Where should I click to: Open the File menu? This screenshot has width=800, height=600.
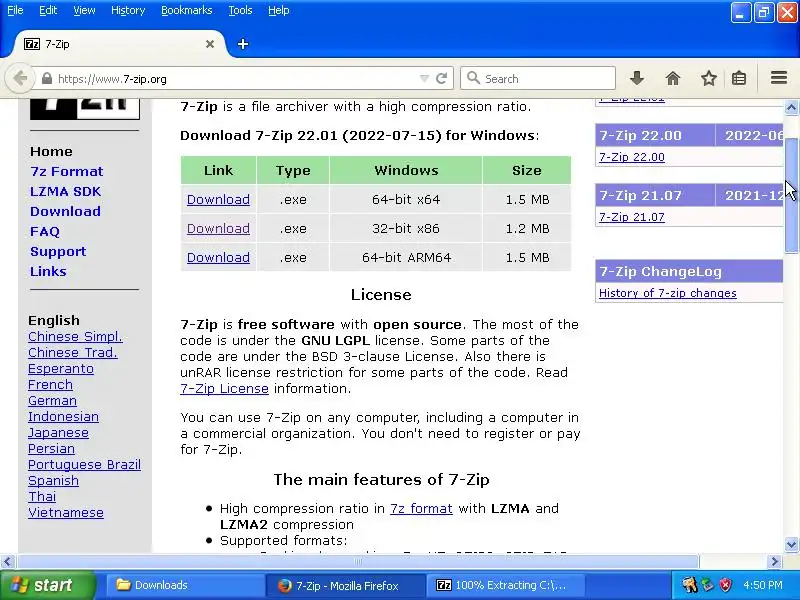[15, 10]
